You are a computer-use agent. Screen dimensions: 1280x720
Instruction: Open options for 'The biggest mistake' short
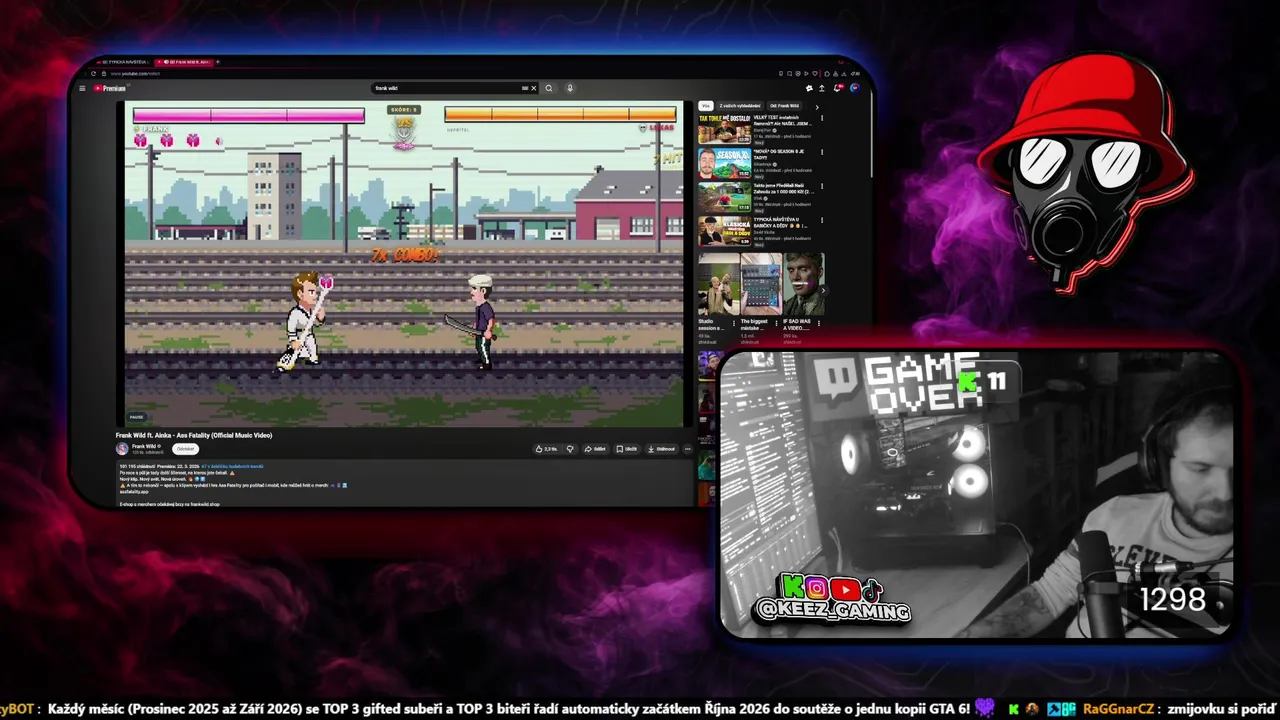tap(776, 323)
